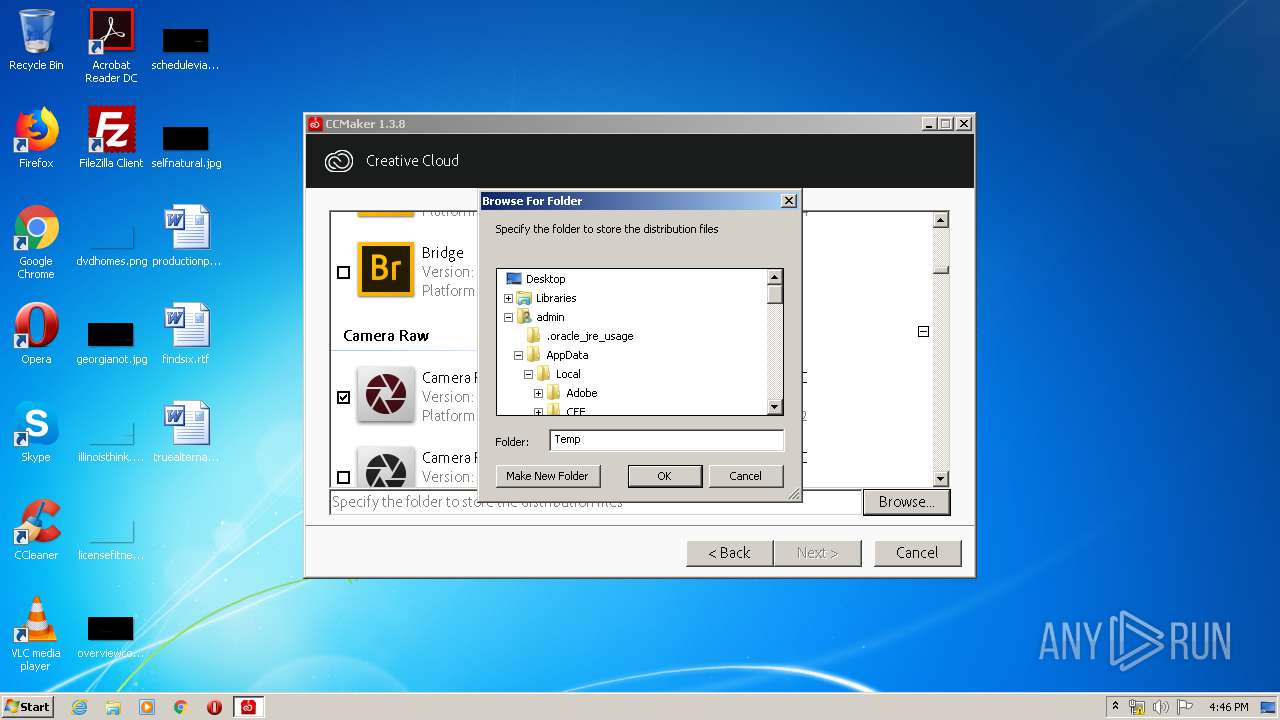Image resolution: width=1280 pixels, height=720 pixels.
Task: Open Google Chrome desktop shortcut
Action: [x=36, y=242]
